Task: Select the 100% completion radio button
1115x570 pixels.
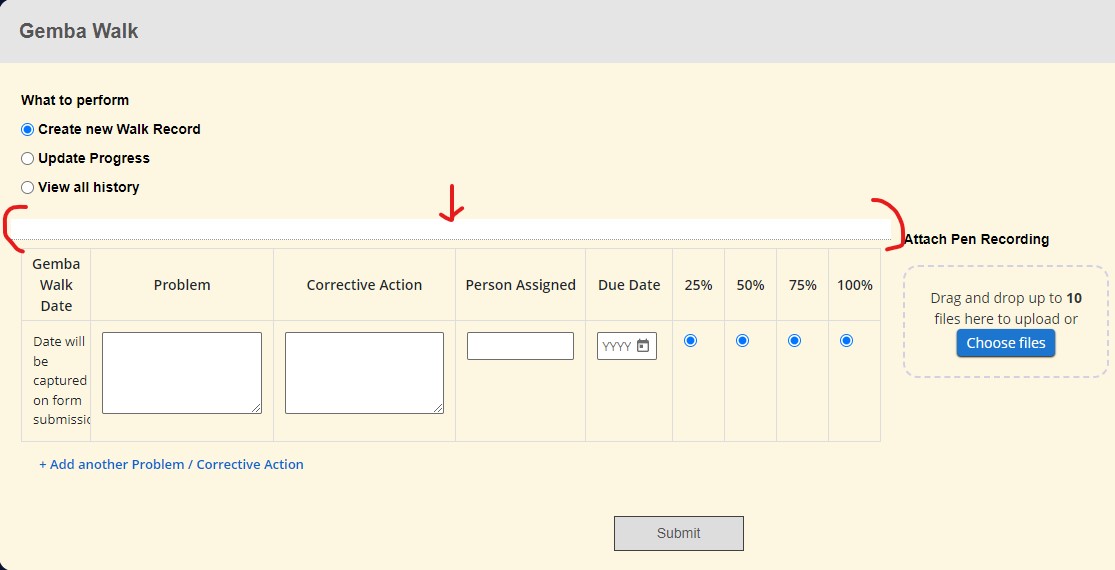Action: (x=846, y=341)
